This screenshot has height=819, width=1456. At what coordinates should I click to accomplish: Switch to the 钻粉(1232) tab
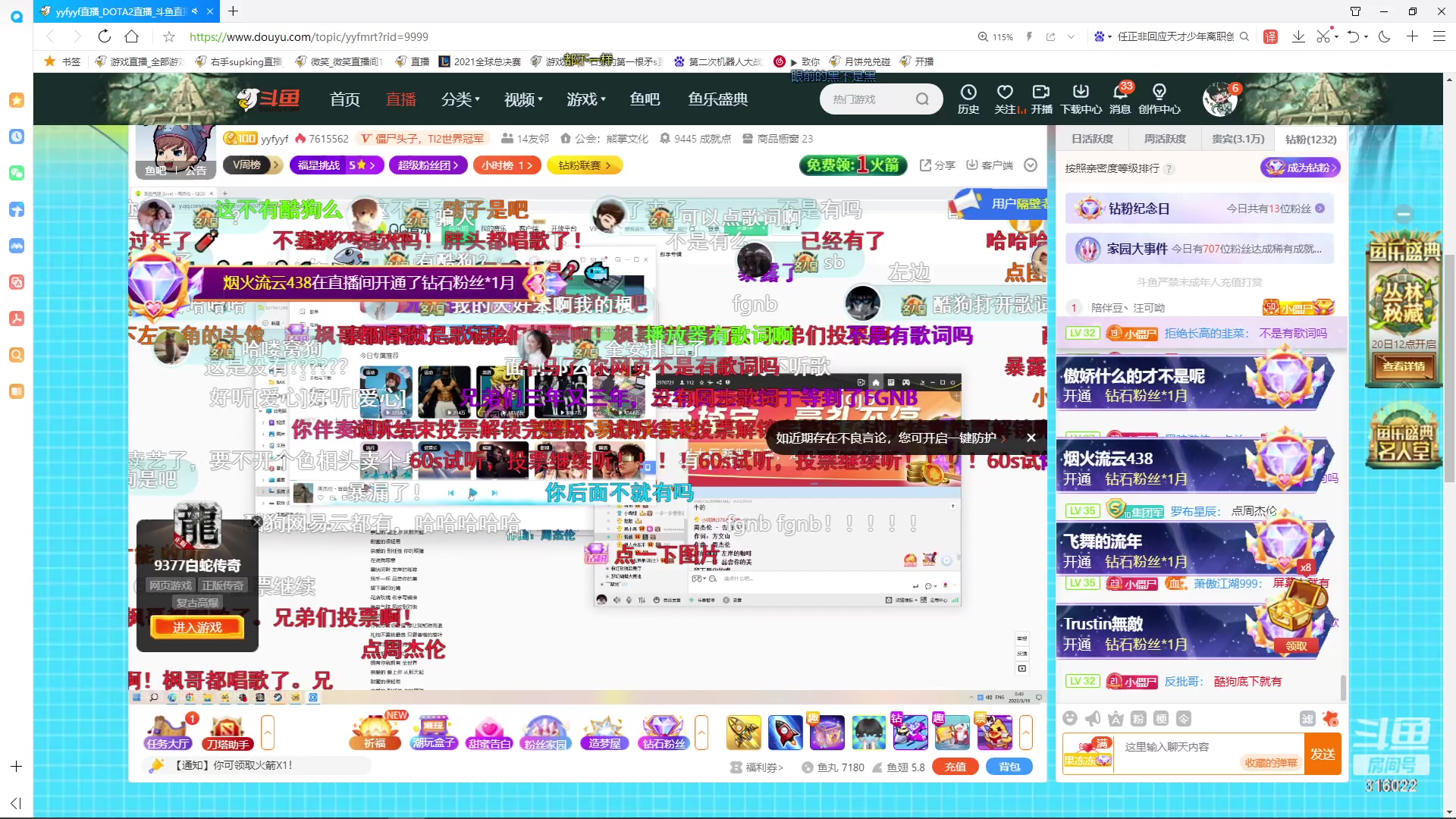[x=1310, y=140]
